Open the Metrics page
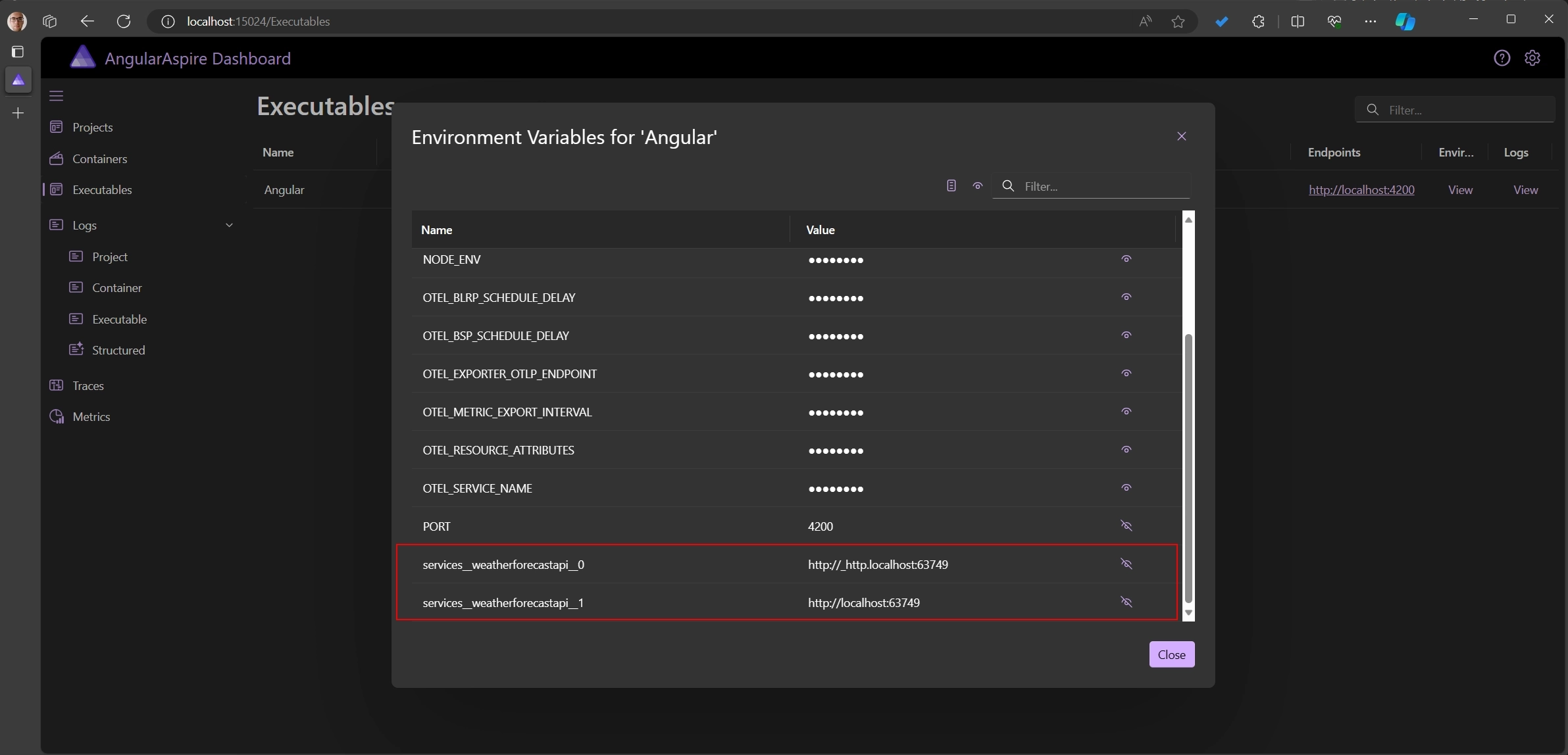1568x755 pixels. 91,417
